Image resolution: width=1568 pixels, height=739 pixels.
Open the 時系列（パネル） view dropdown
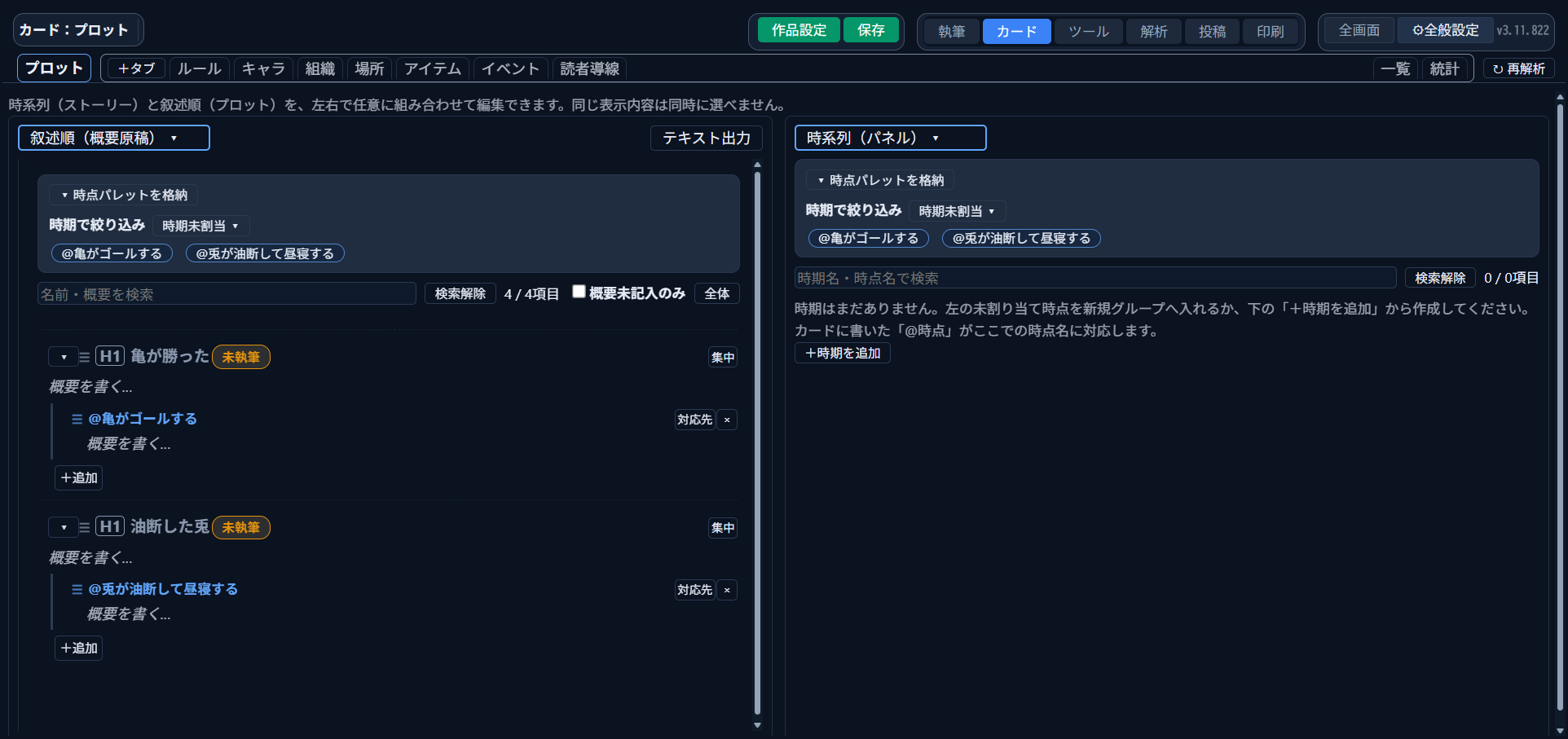891,138
